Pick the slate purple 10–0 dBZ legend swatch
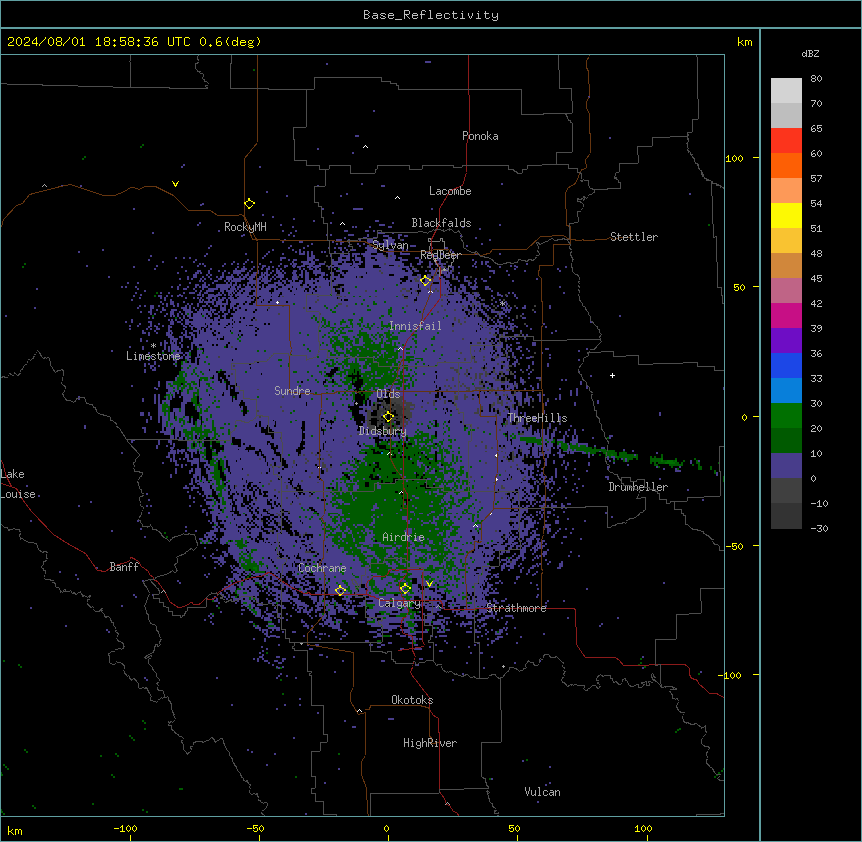Screen dimensions: 862x842 point(786,466)
